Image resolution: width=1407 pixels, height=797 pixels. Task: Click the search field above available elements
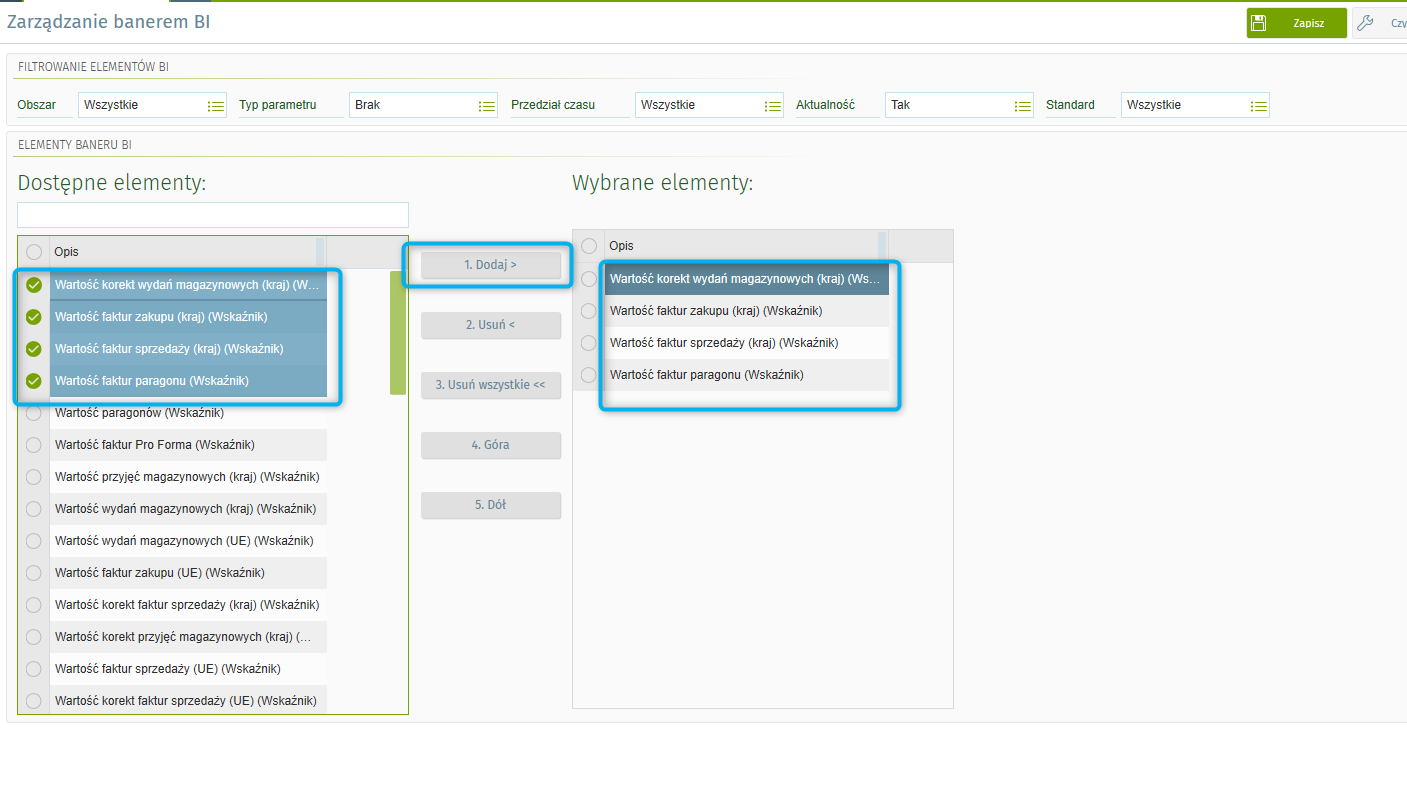213,215
